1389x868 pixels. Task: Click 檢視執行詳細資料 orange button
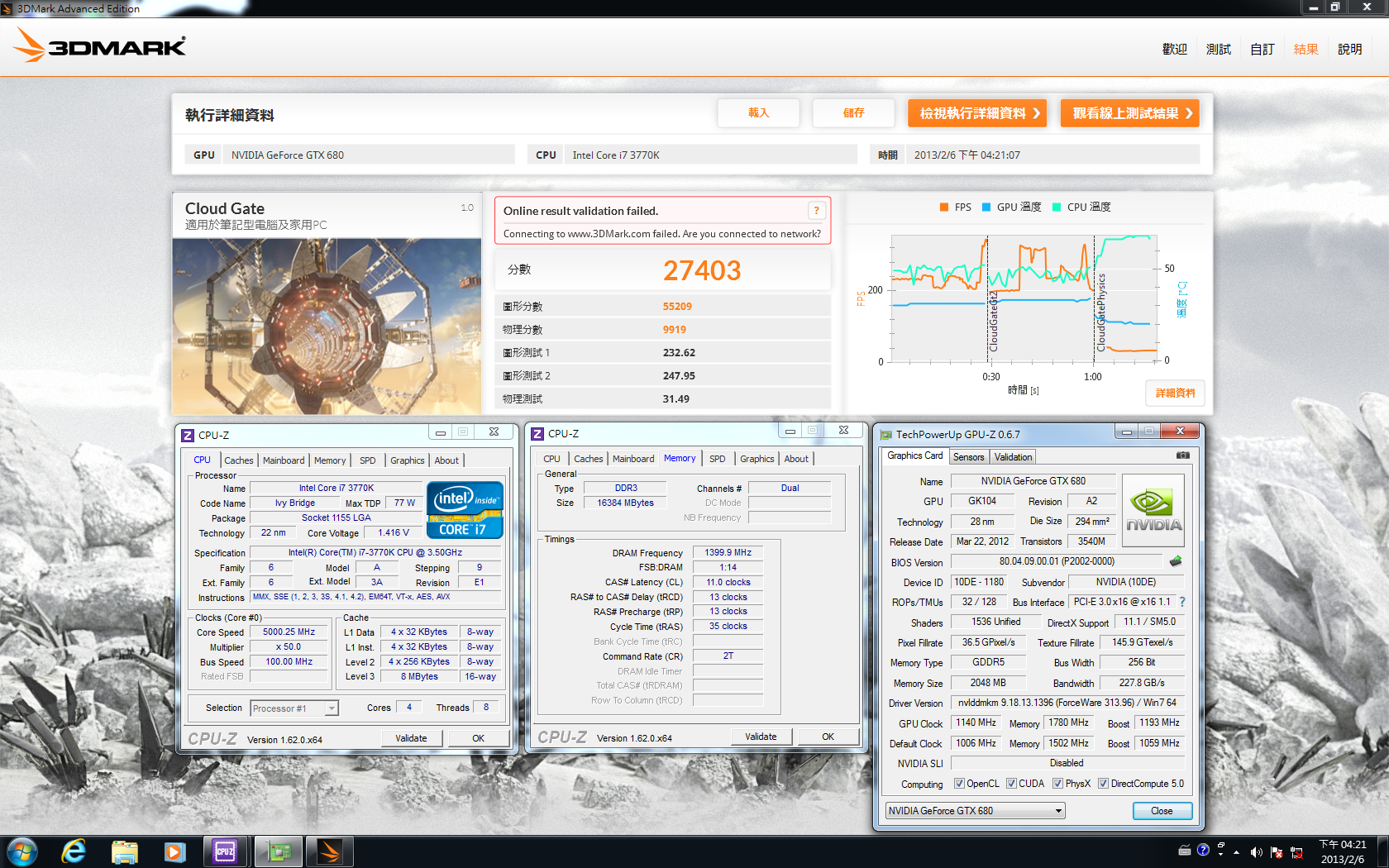(977, 113)
